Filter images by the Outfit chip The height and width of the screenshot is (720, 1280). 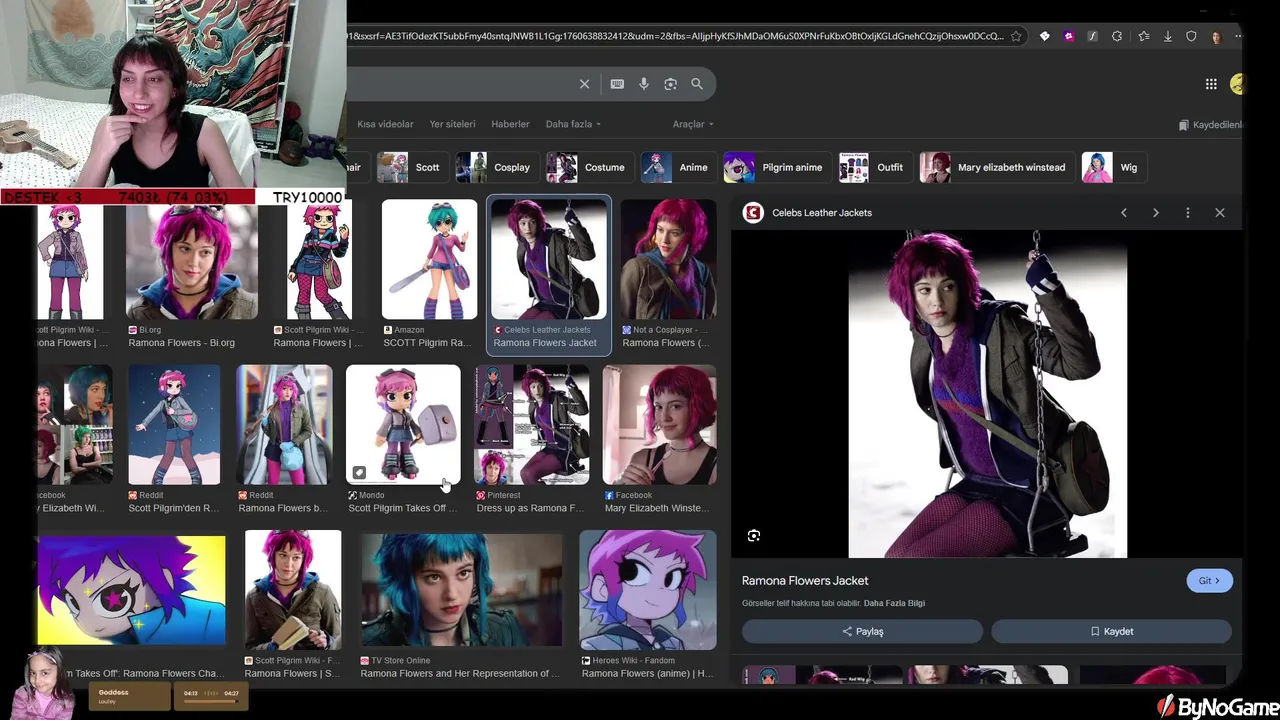(875, 167)
